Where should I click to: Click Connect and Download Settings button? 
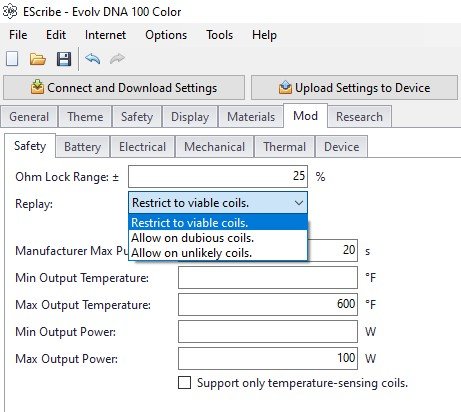pos(124,88)
